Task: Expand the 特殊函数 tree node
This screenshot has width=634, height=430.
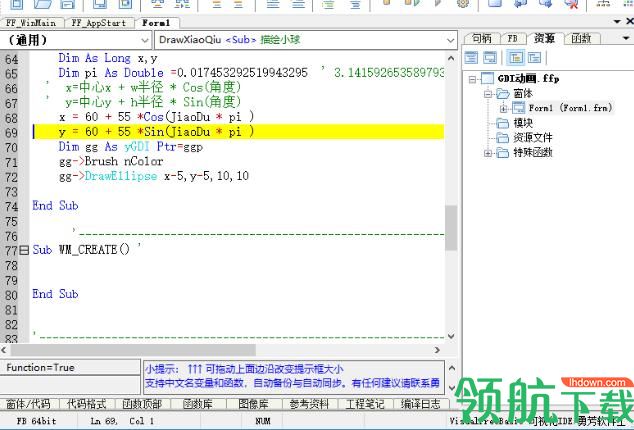Action: (488, 153)
